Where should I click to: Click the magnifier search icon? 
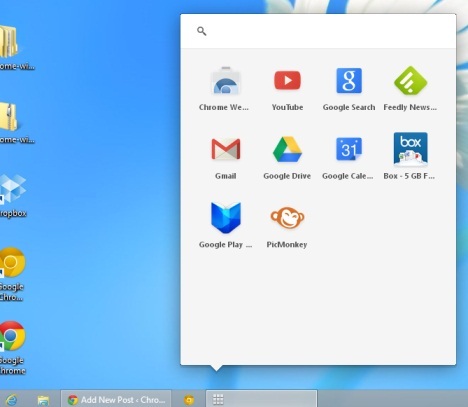coord(201,31)
